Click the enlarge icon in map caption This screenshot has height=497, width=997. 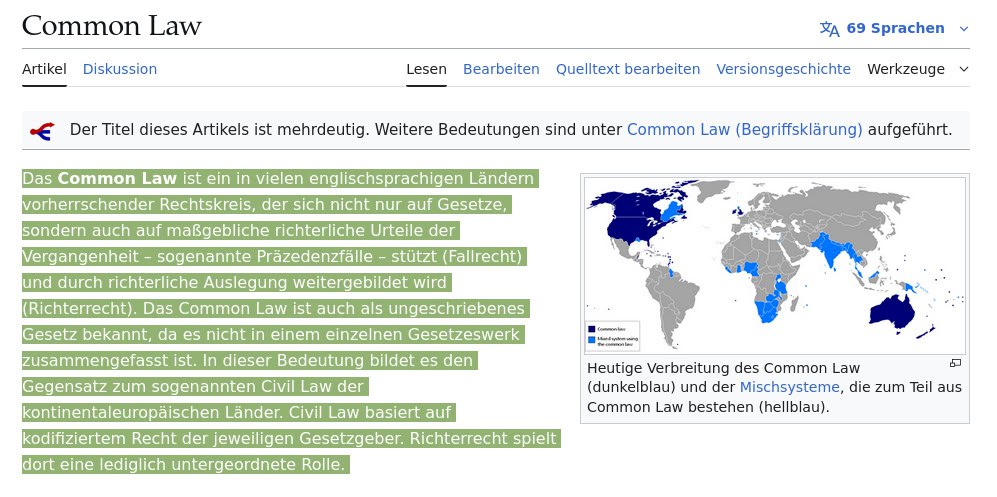click(955, 363)
